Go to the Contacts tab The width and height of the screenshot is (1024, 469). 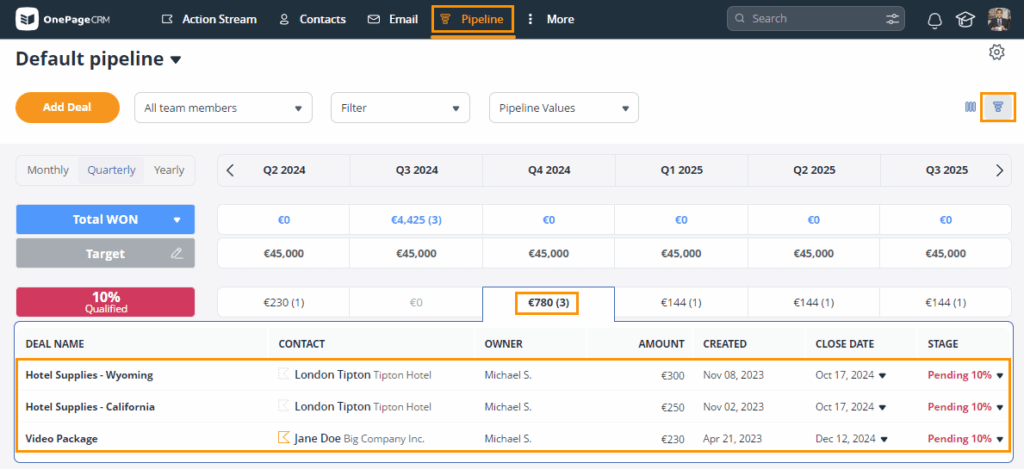pos(312,19)
